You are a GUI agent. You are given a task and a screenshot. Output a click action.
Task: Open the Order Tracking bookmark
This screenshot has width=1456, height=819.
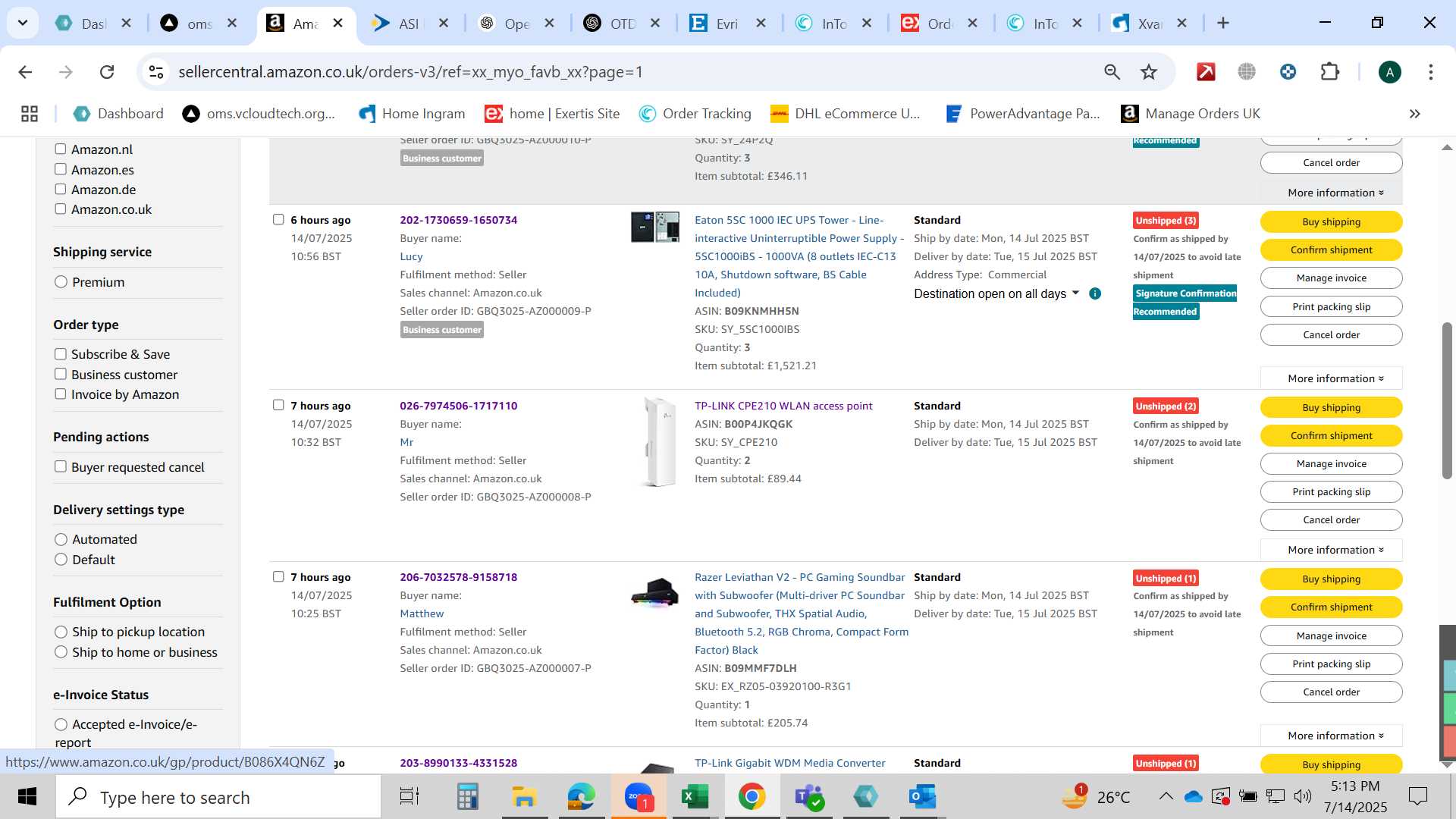(x=695, y=114)
